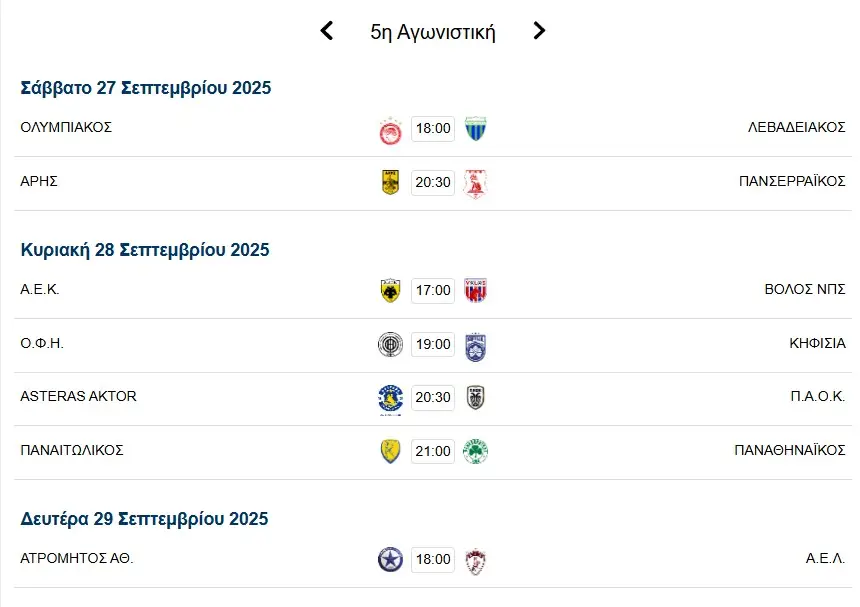Screen dimensions: 860x607
Task: Open the 21:00 Panaitolikos match time box
Action: [x=433, y=452]
